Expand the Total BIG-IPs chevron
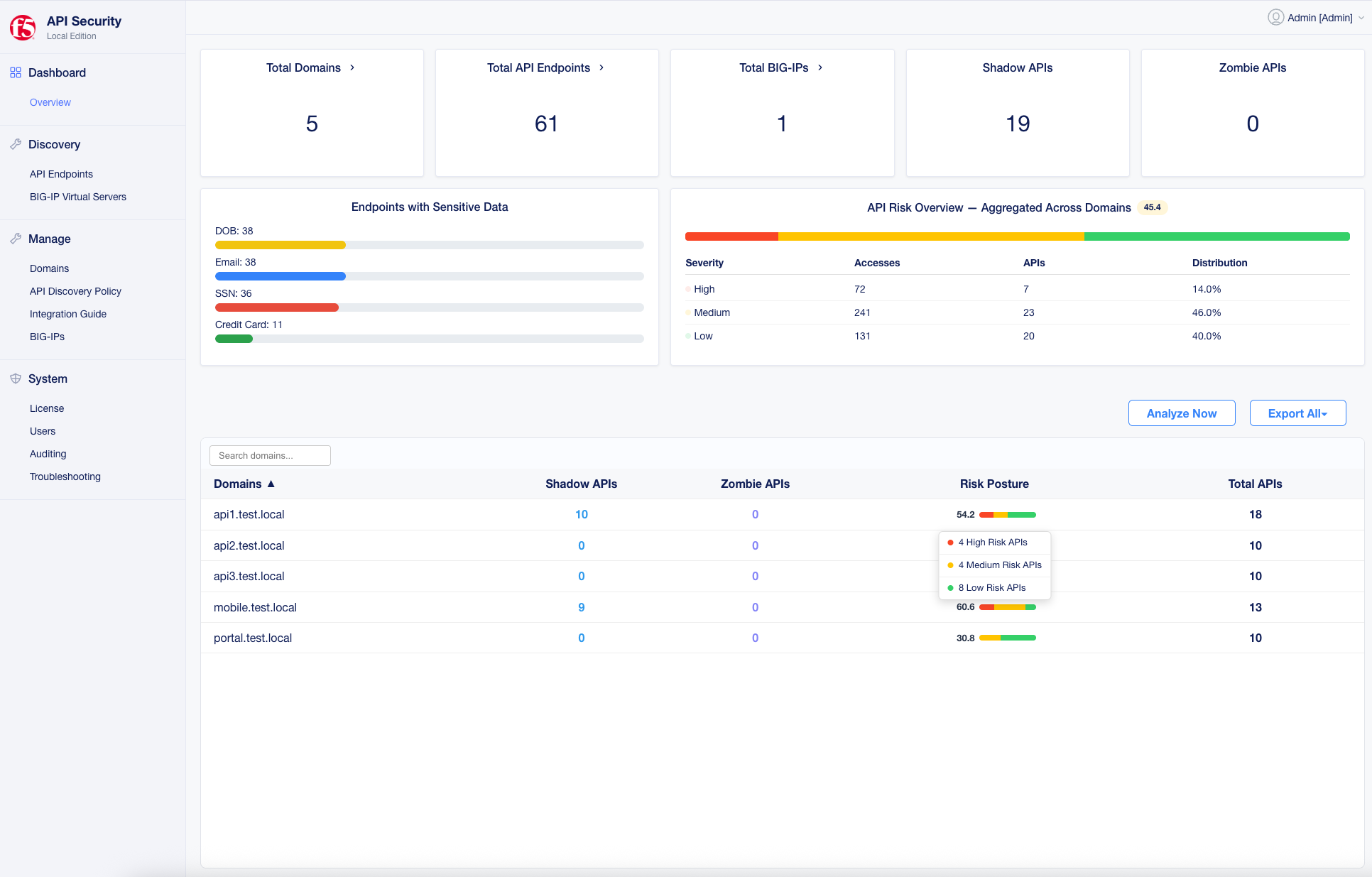 [820, 67]
